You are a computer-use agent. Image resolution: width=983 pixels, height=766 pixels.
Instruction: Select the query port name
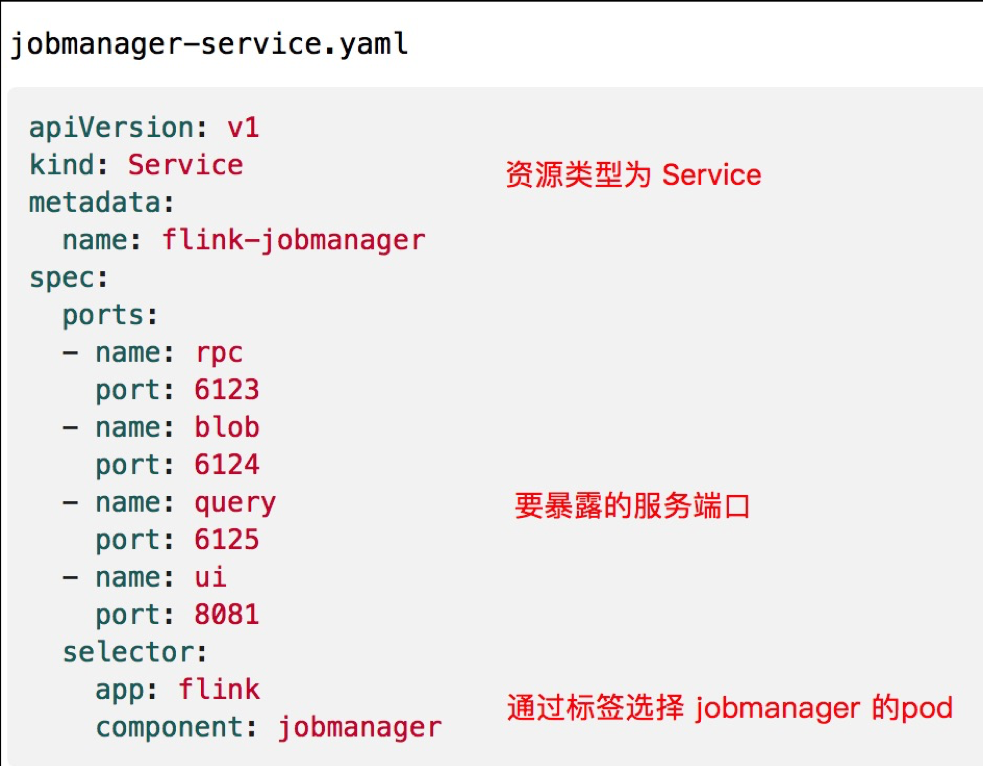(x=235, y=503)
